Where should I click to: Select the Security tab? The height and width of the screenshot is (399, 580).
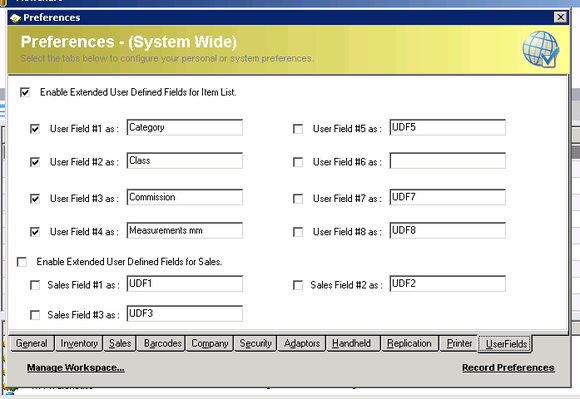pyautogui.click(x=255, y=344)
